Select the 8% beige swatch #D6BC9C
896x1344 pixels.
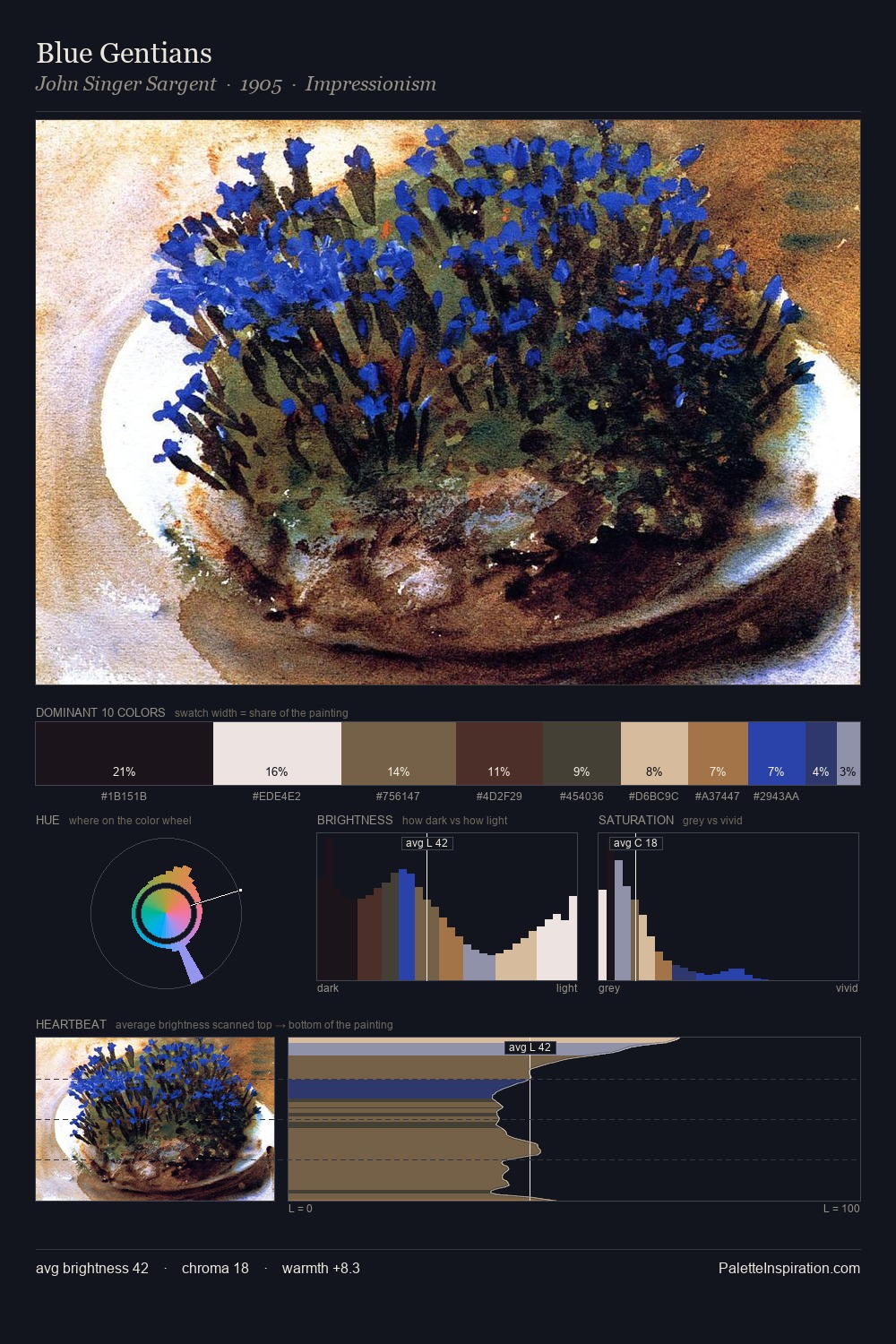click(x=654, y=754)
